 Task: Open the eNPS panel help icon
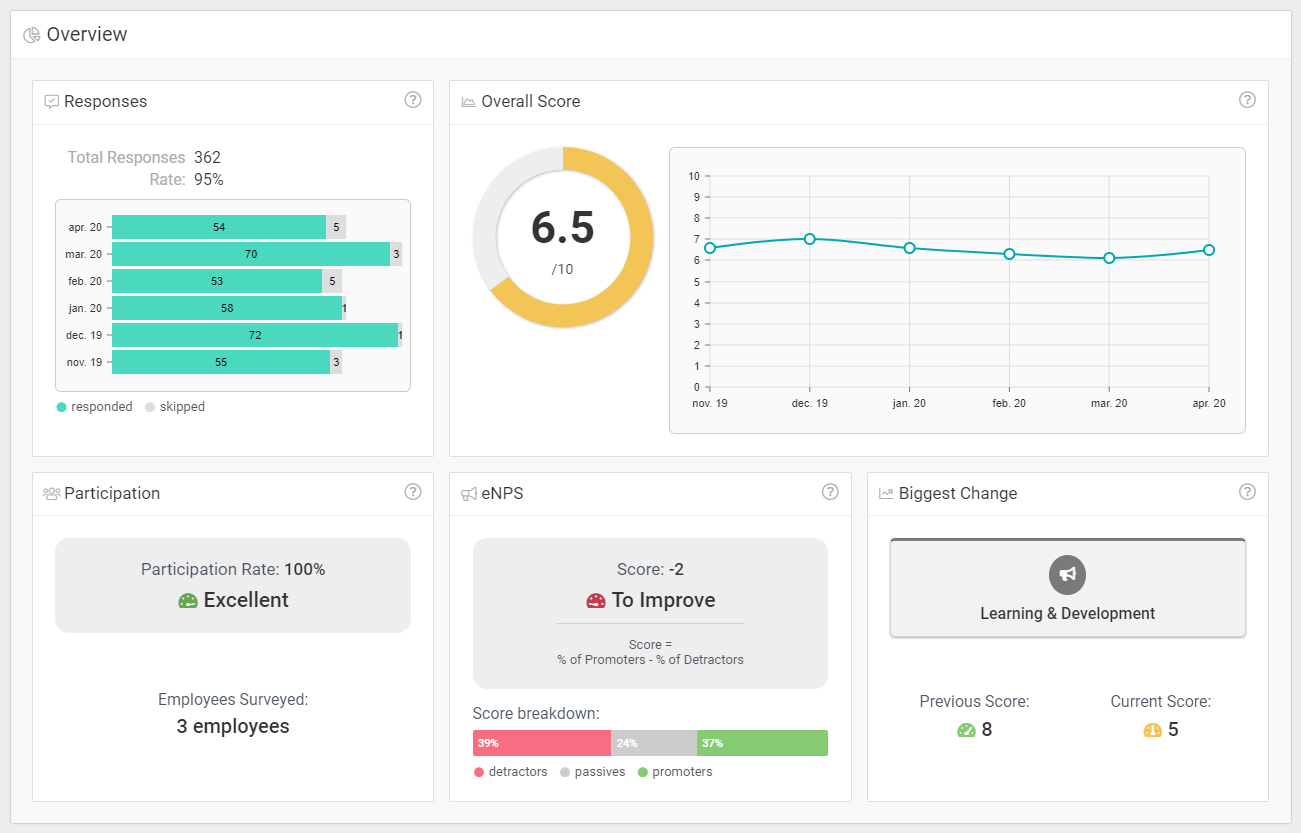coord(830,492)
